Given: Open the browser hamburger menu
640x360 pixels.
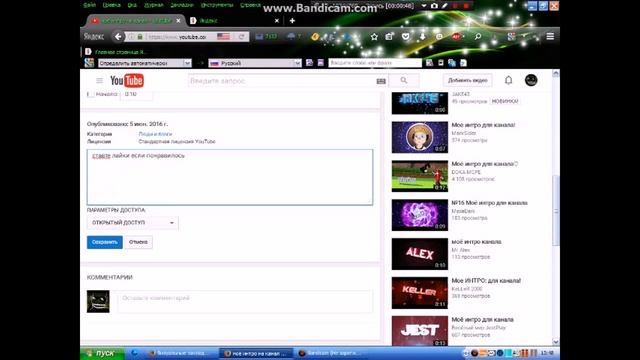Looking at the screenshot, I should [x=550, y=37].
